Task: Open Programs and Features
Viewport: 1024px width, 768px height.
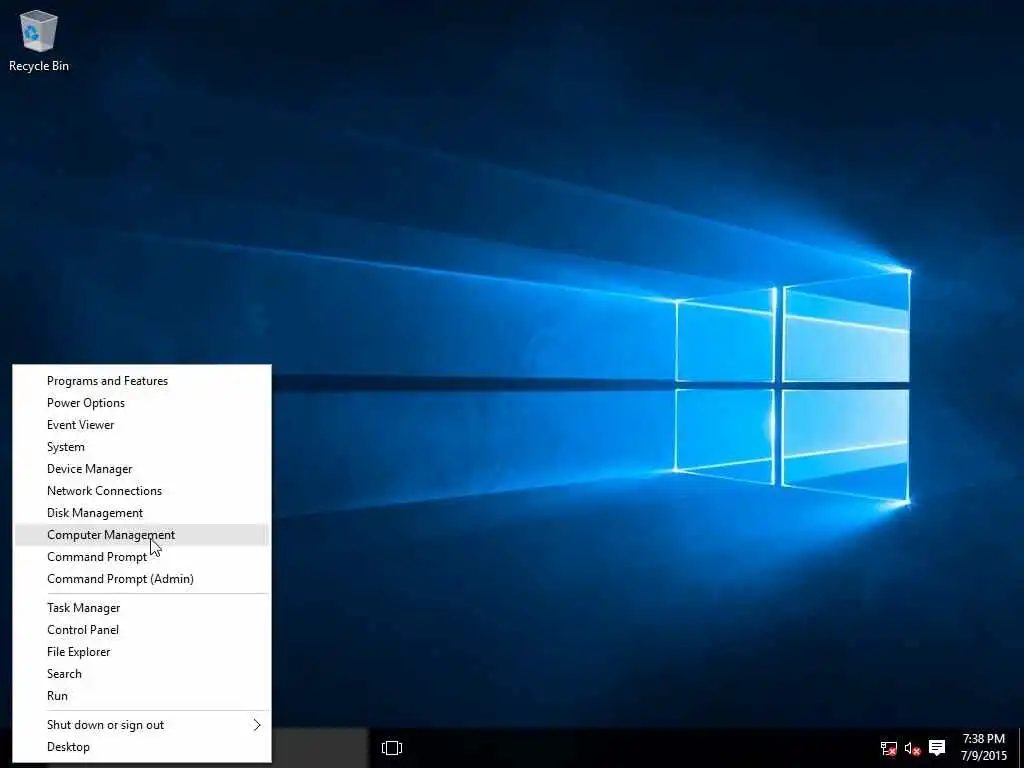Action: [x=142, y=381]
